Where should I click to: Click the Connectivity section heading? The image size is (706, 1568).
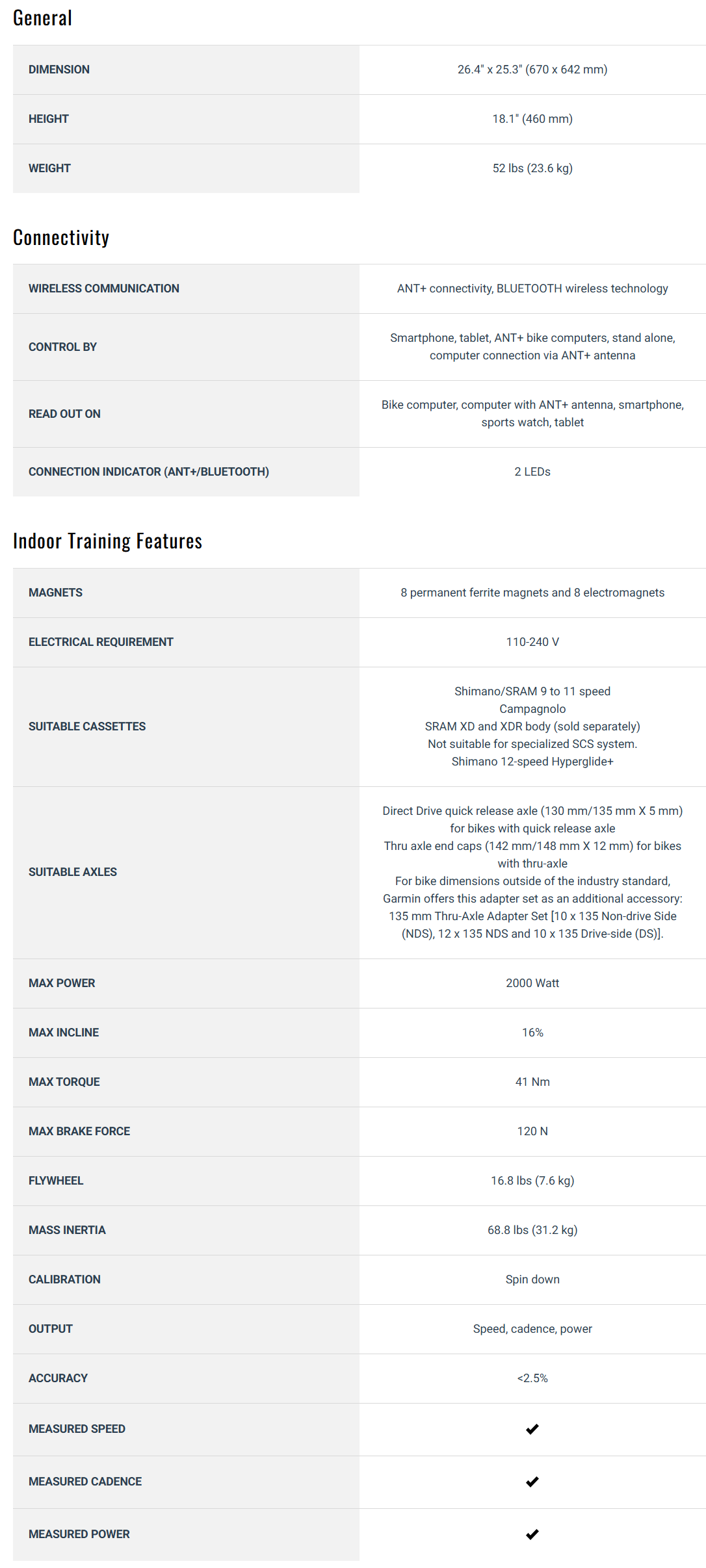pyautogui.click(x=61, y=238)
